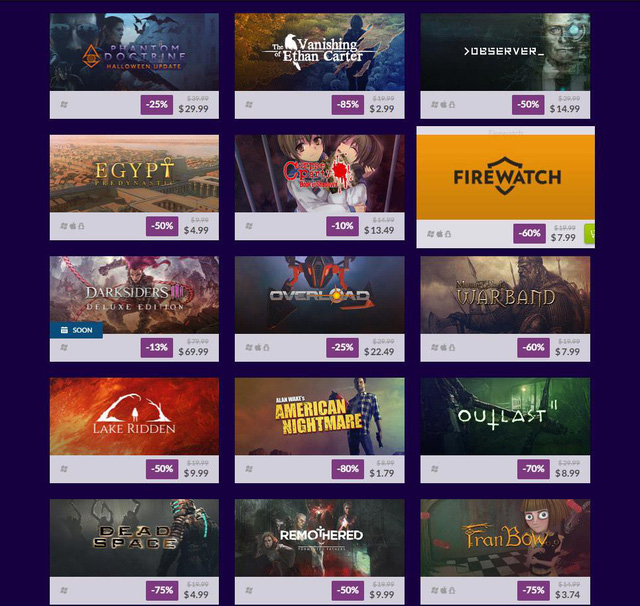
Task: Click the -70% discount badge on Outlast II
Action: point(533,469)
